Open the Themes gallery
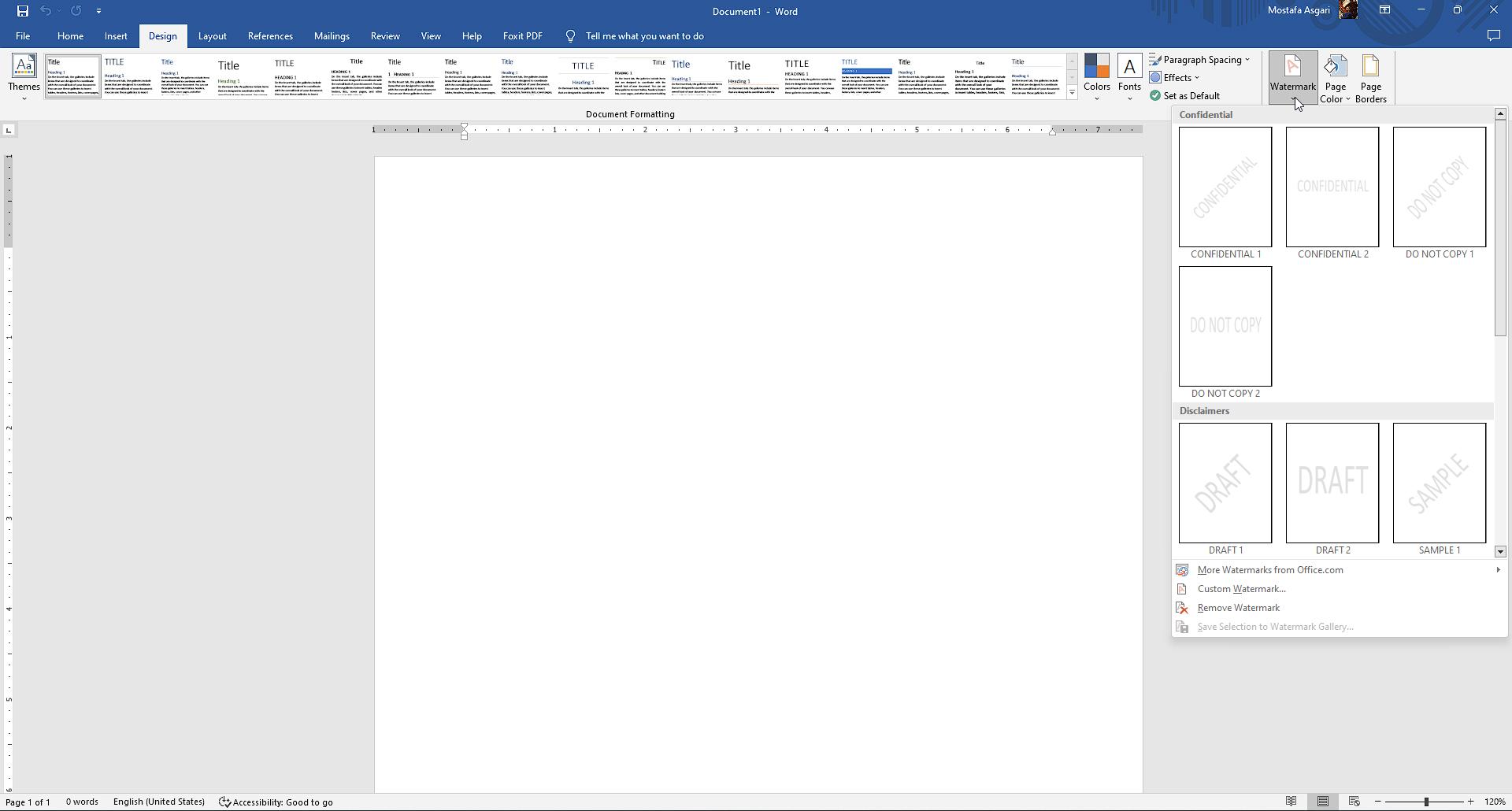This screenshot has height=811, width=1512. pos(24,77)
